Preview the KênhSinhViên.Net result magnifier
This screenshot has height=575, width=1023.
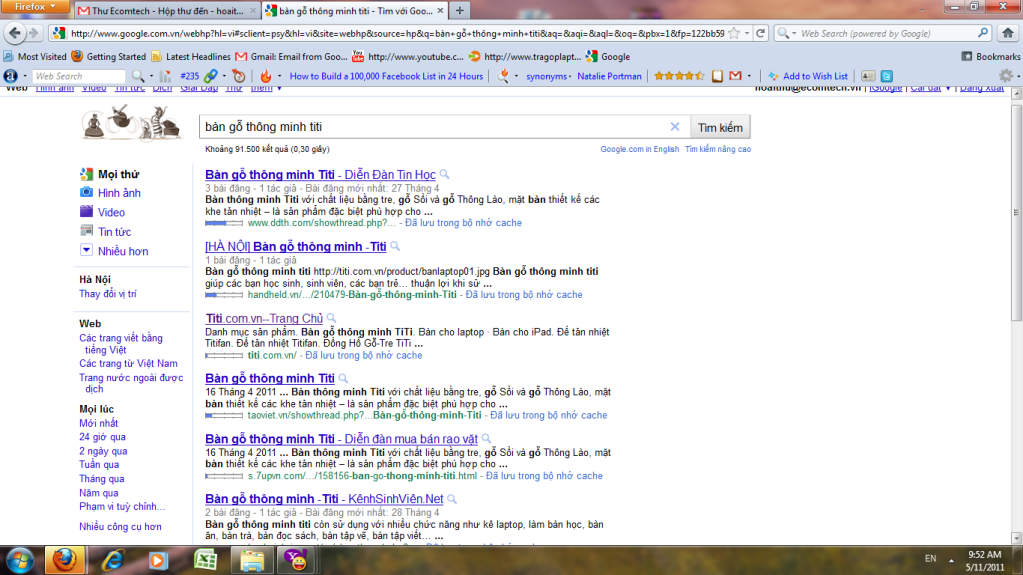[451, 499]
